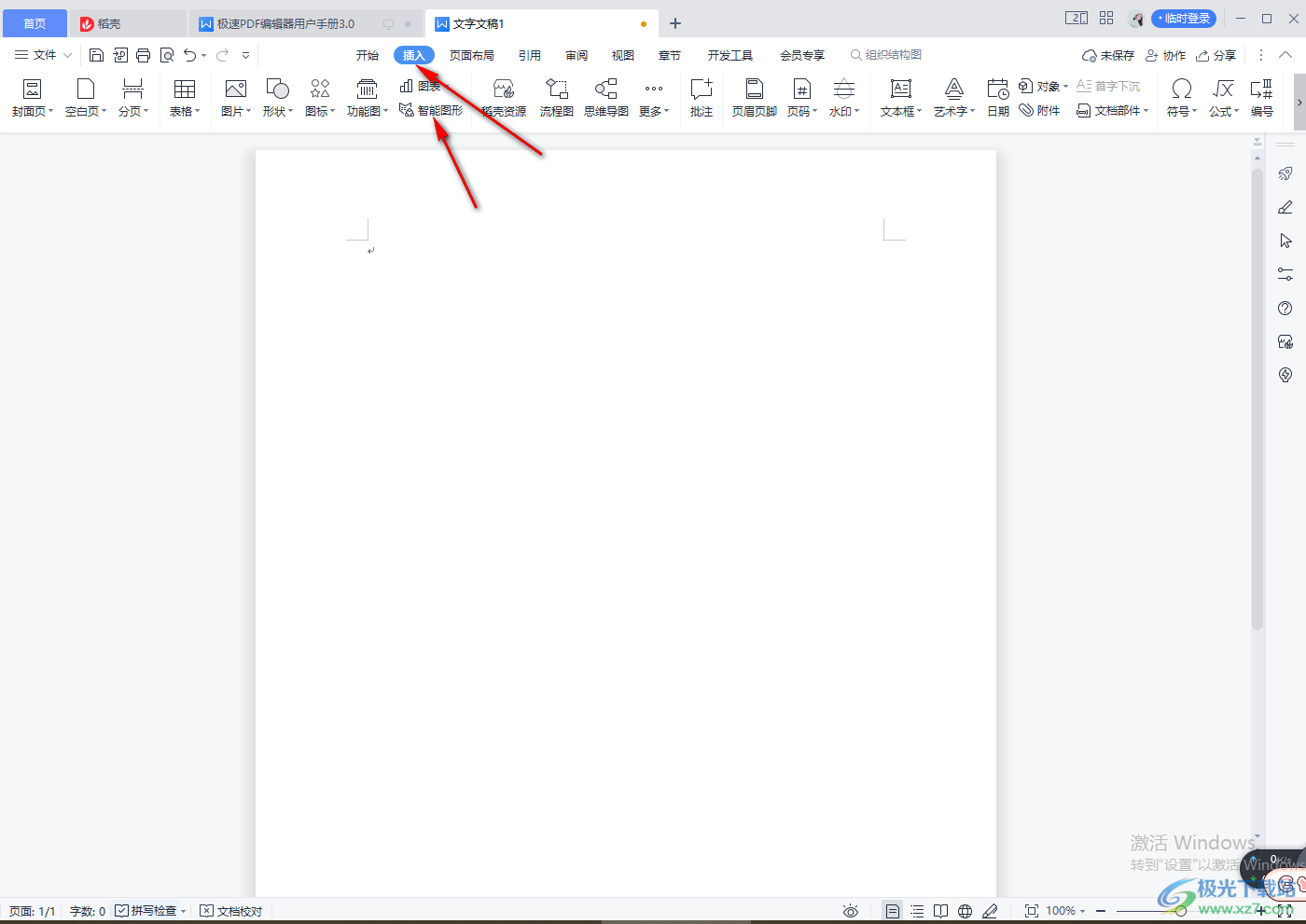Image resolution: width=1306 pixels, height=924 pixels.
Task: Click the Unsaved (未保存) cloud button
Action: [1108, 55]
